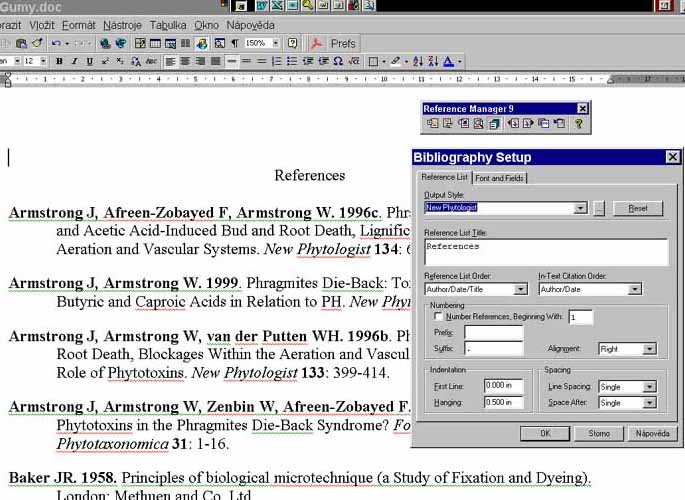685x500 pixels.
Task: Open the Line Spacing dropdown
Action: [x=650, y=387]
